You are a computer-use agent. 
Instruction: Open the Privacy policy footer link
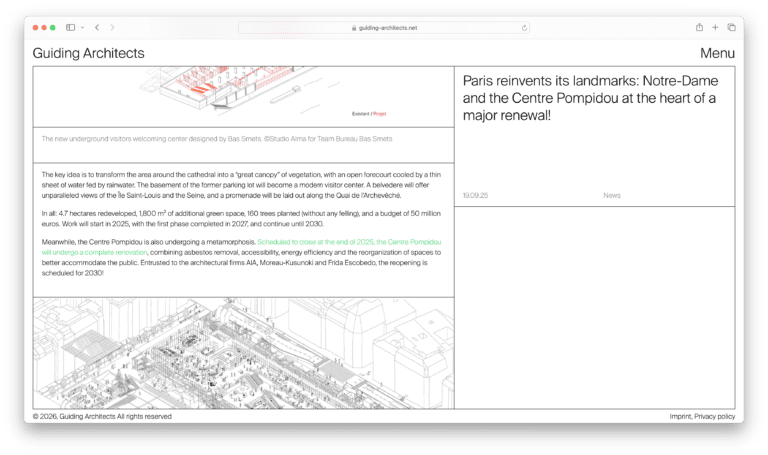click(x=715, y=416)
